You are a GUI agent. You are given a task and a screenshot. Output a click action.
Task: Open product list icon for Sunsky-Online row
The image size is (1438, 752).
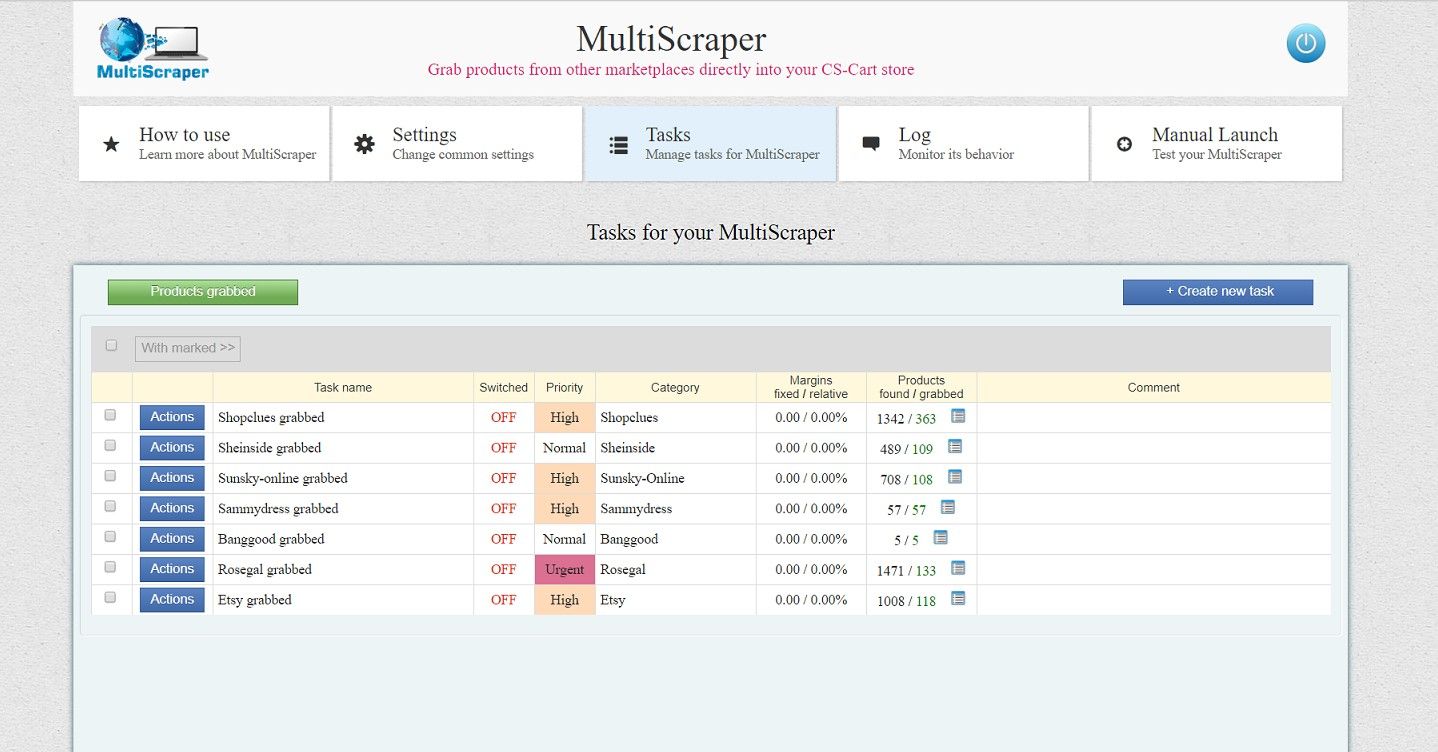tap(955, 477)
